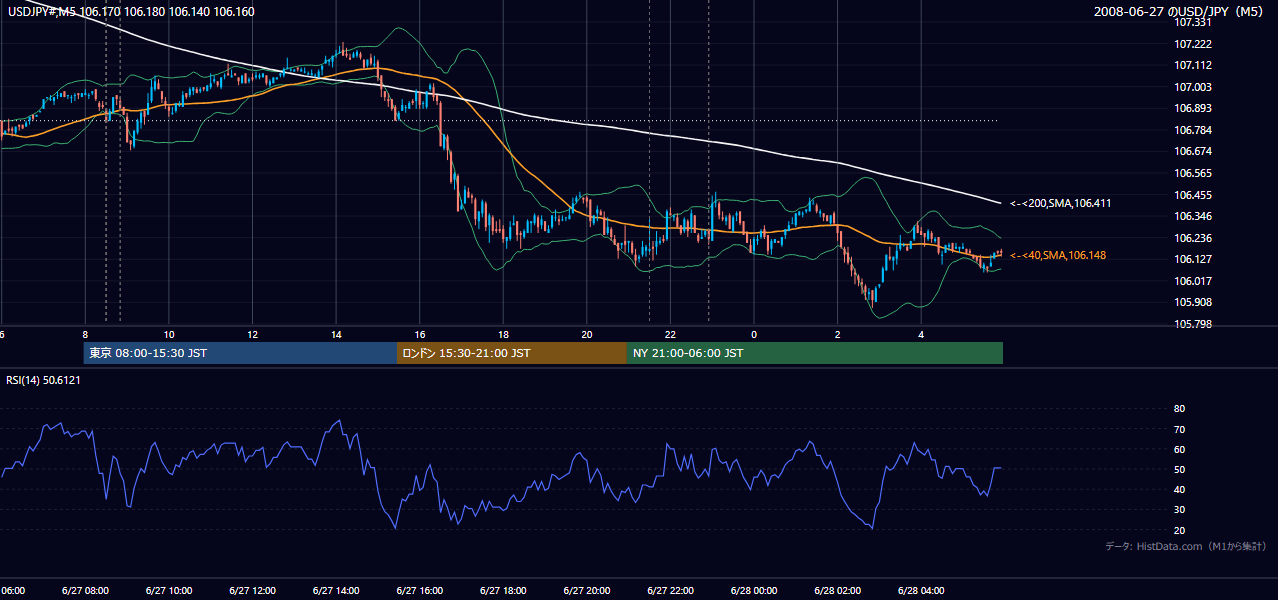Click the 107.112 price axis label
Screen dimensions: 1278x600
pos(1194,65)
